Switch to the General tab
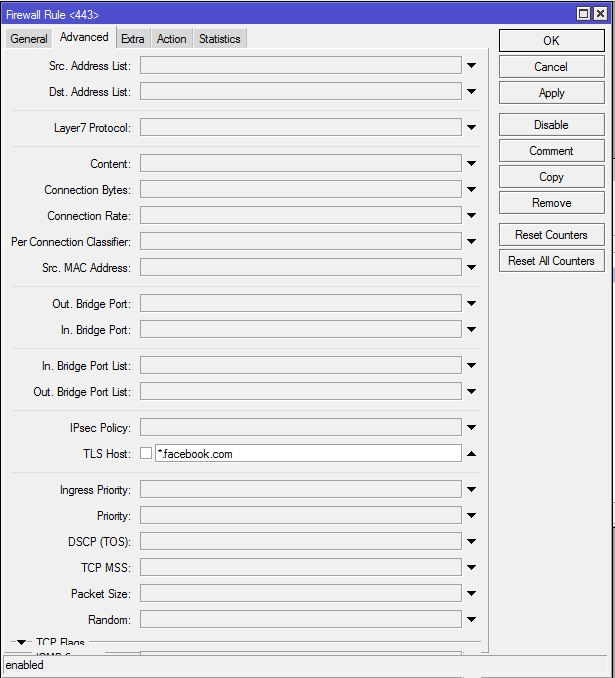The height and width of the screenshot is (678, 615). (x=29, y=39)
